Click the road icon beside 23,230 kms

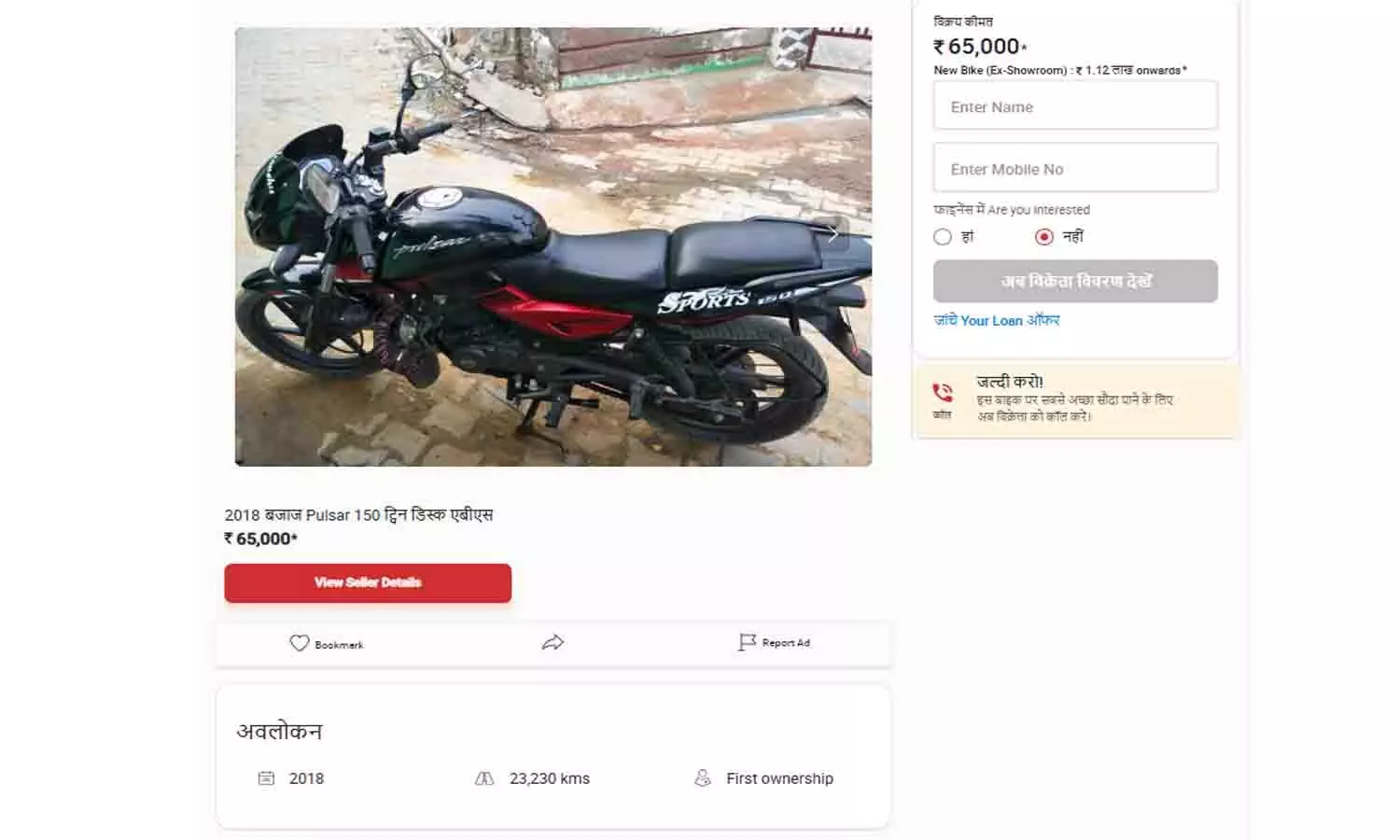pyautogui.click(x=484, y=778)
